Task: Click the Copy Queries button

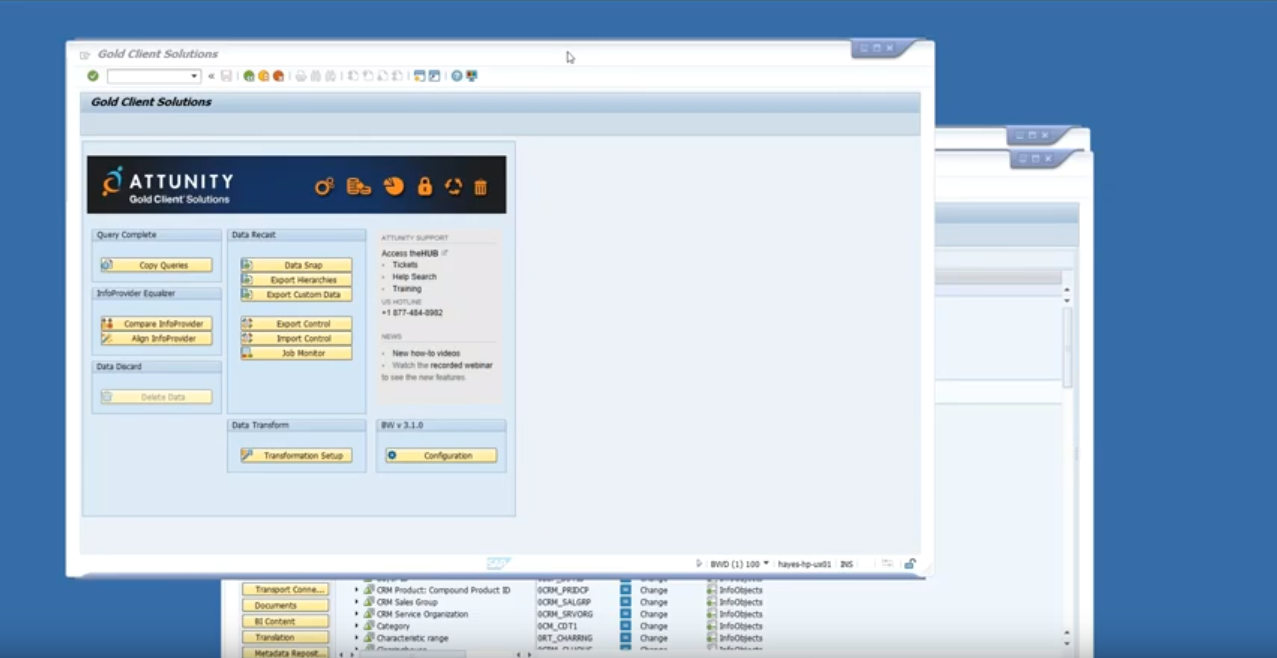Action: point(156,265)
